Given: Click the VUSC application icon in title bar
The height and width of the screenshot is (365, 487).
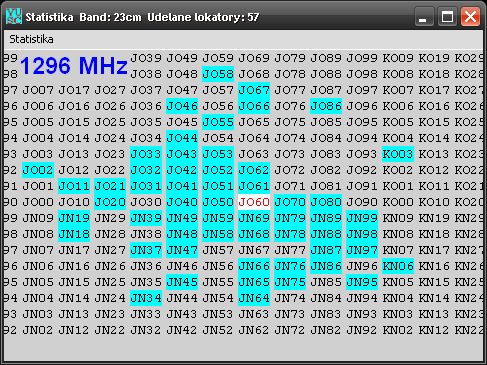Looking at the screenshot, I should pos(14,16).
